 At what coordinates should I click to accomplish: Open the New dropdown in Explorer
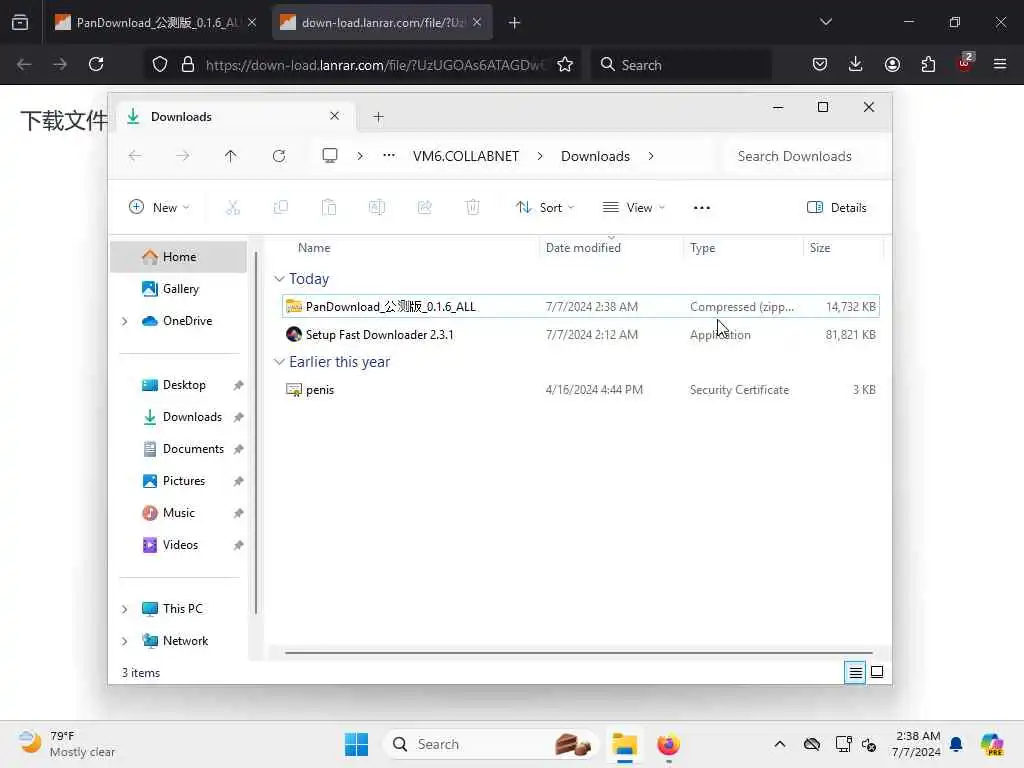159,208
